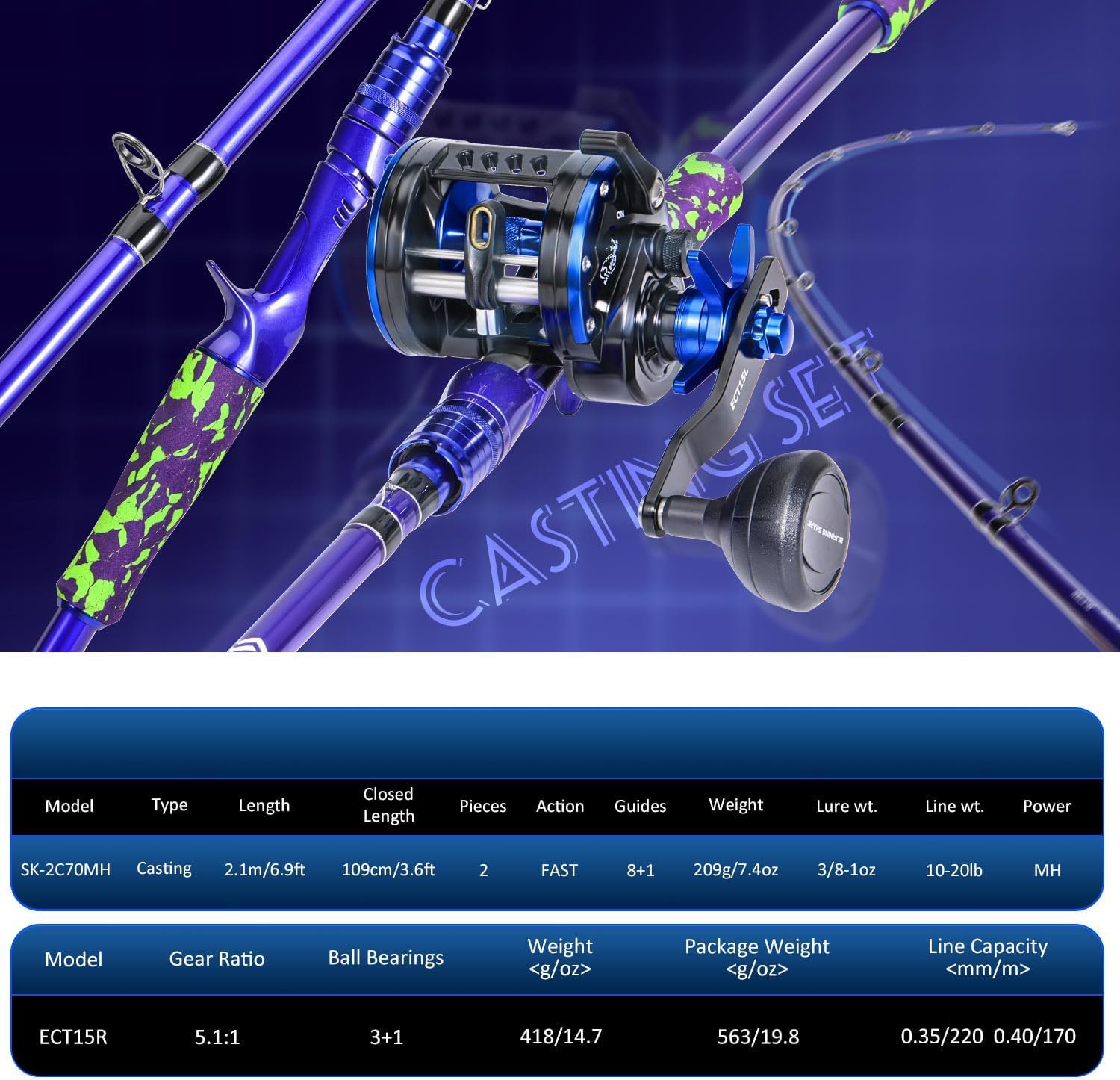This screenshot has width=1120, height=1080.
Task: Click the 3+1 ball bearings value
Action: [x=386, y=1037]
